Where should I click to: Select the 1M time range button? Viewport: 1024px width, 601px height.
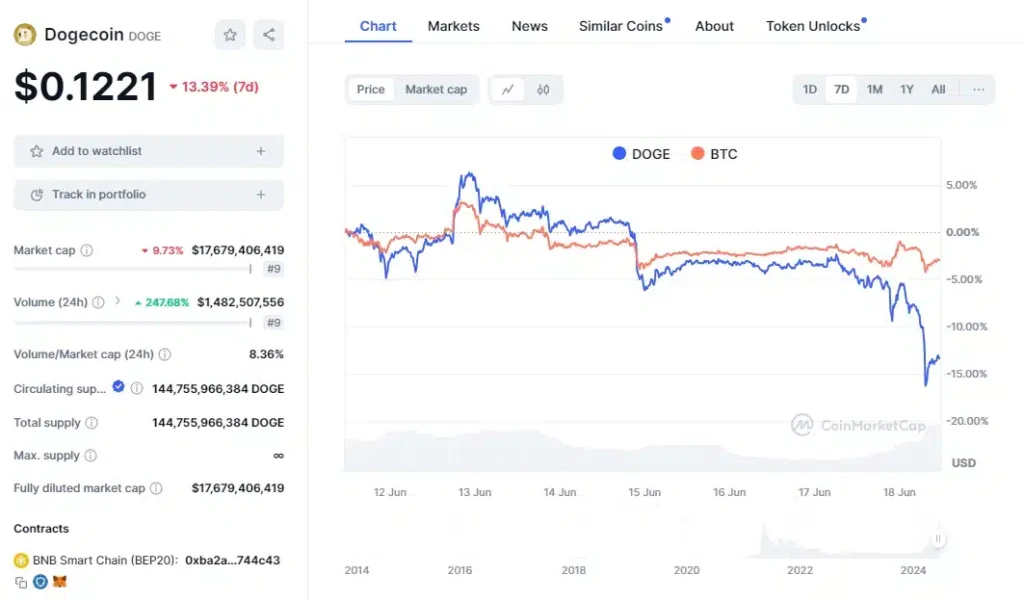pos(874,89)
